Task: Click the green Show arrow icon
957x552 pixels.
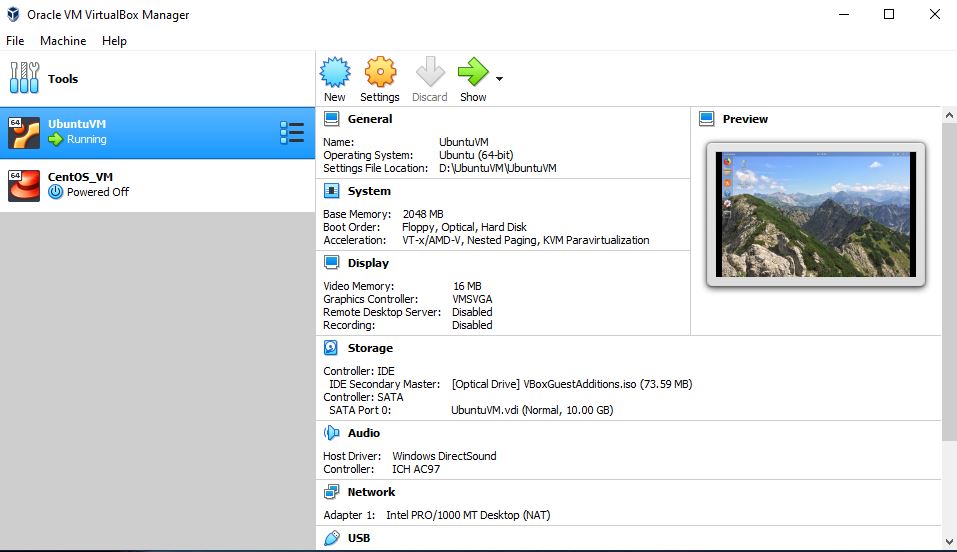Action: [473, 72]
